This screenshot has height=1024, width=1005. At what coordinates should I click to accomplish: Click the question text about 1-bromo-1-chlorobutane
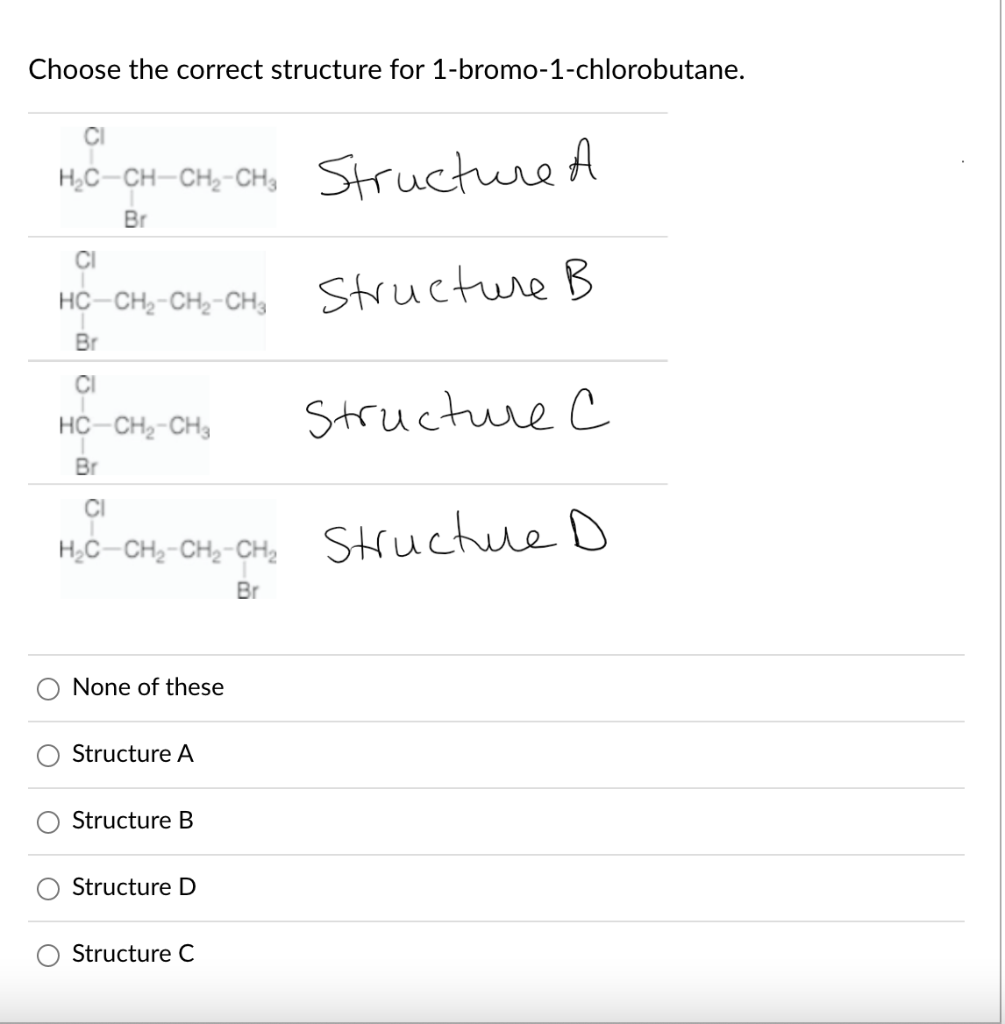pyautogui.click(x=385, y=70)
